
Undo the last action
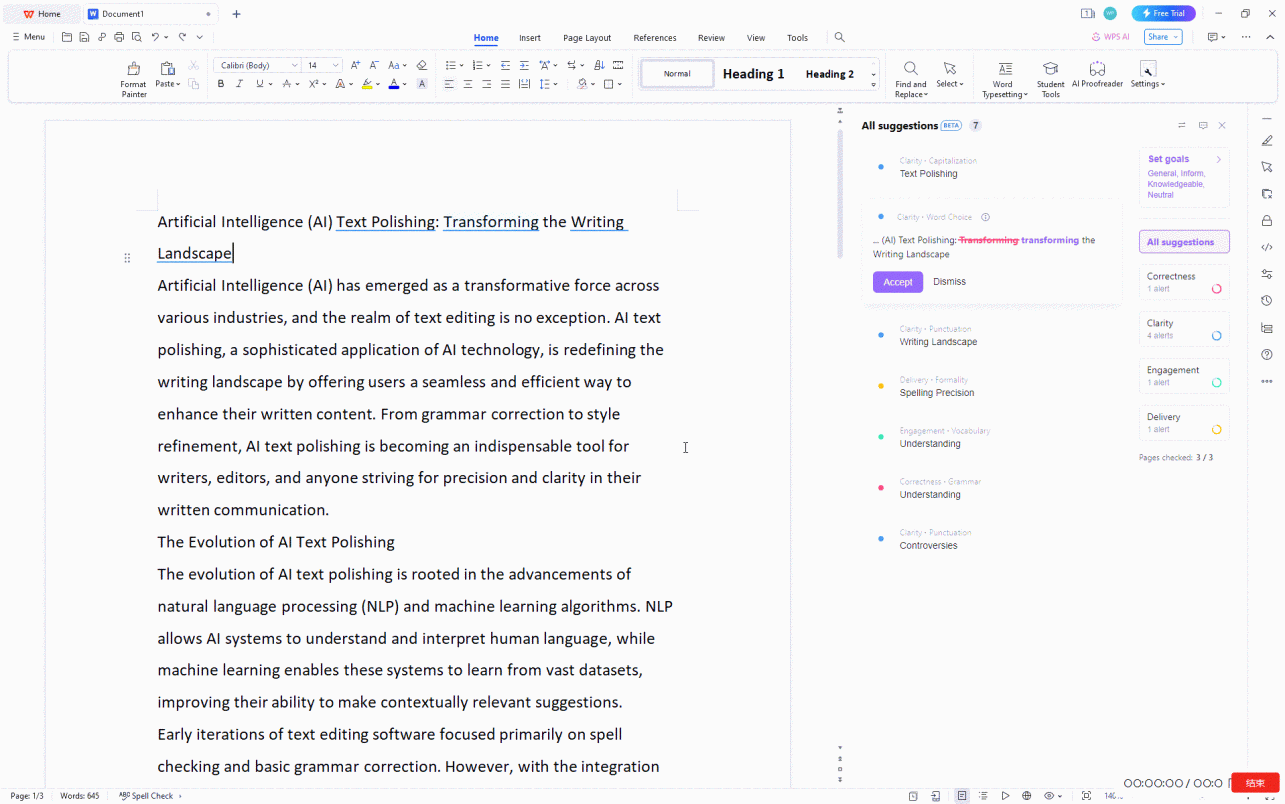[155, 37]
